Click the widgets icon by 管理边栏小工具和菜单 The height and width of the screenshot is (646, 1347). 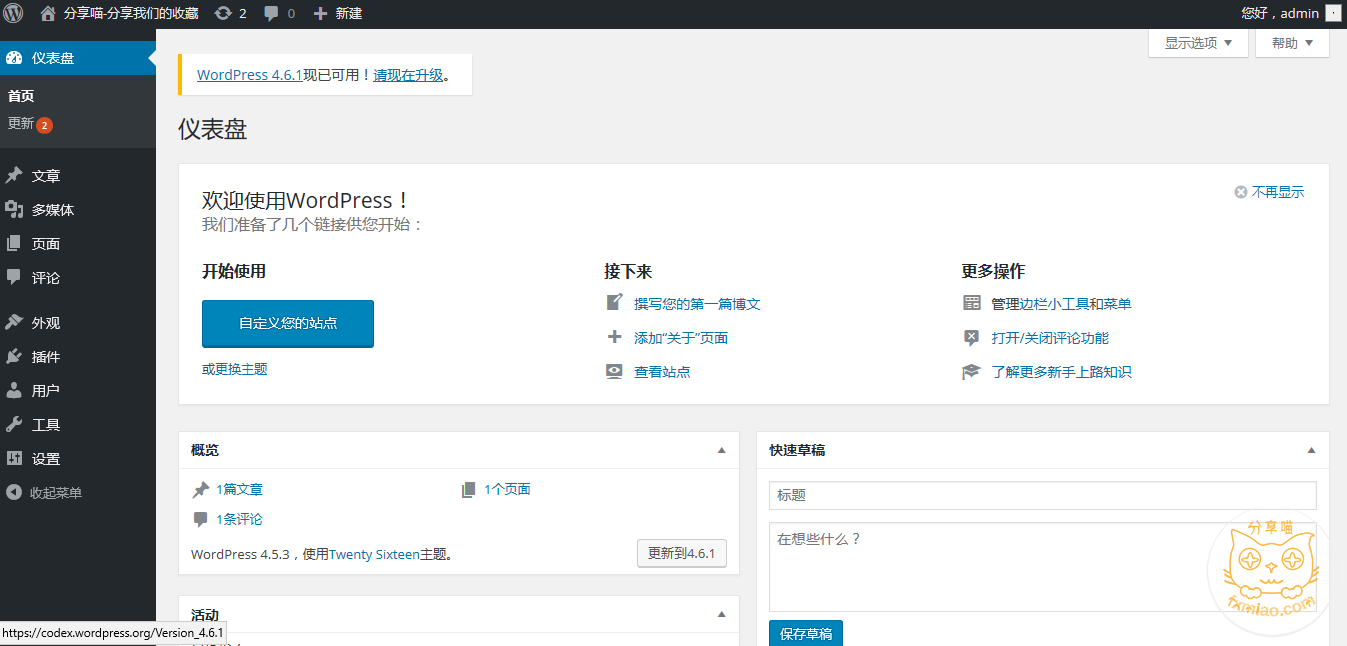[x=972, y=303]
